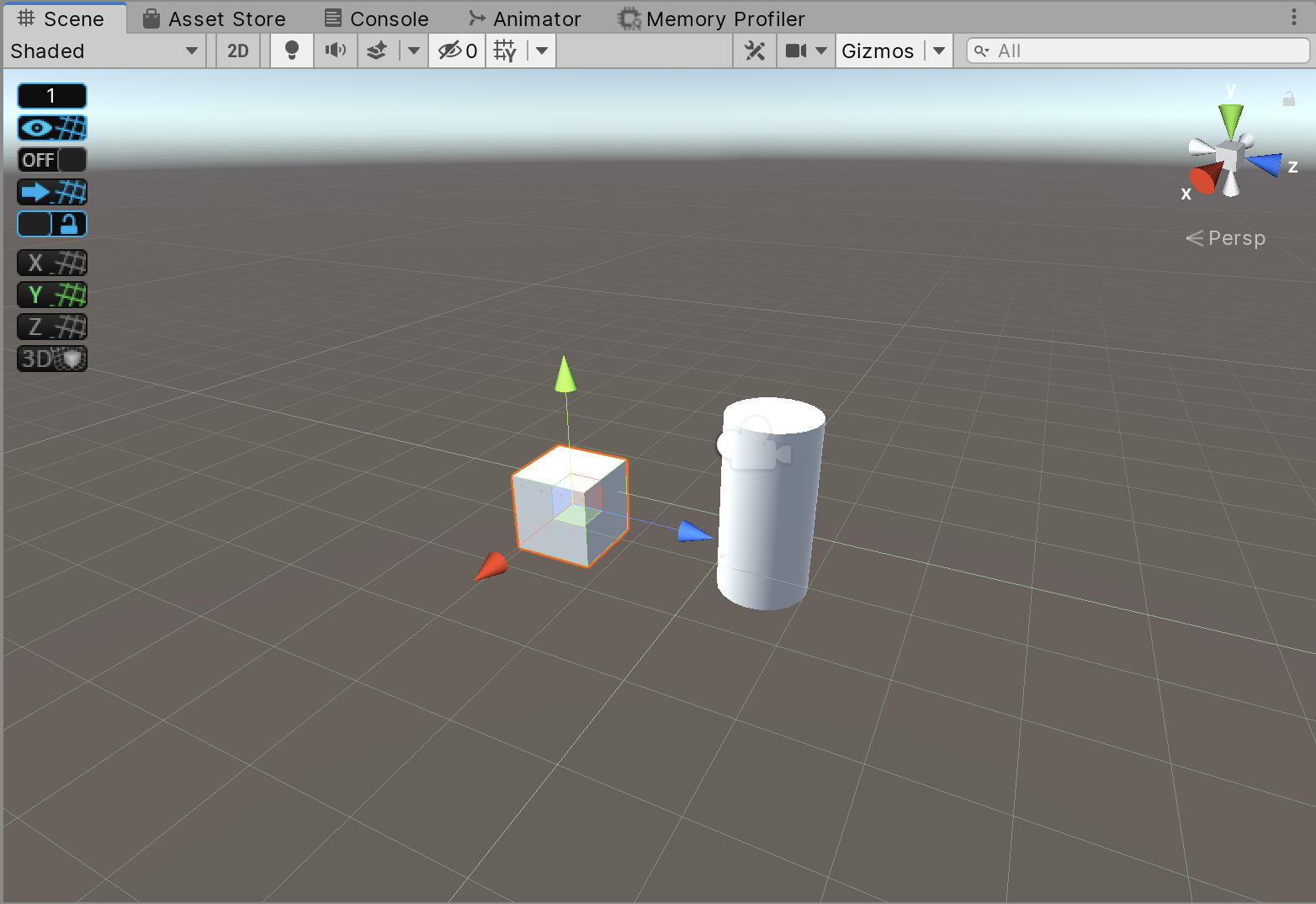Click the camera gizmo icon on cylinder
This screenshot has height=904, width=1316.
click(754, 444)
